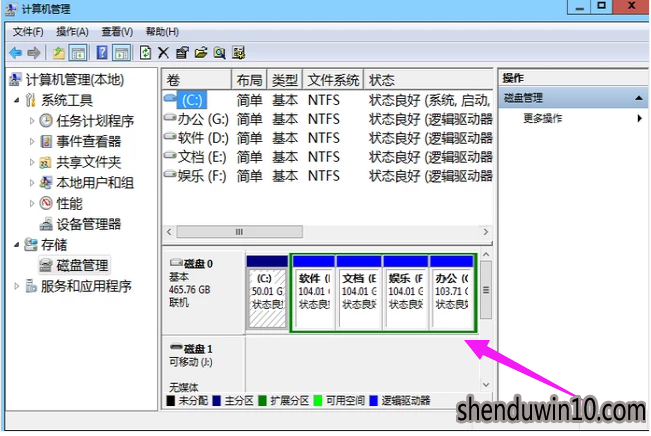Click the volume list scroll right arrow
The height and width of the screenshot is (436, 651).
485,232
